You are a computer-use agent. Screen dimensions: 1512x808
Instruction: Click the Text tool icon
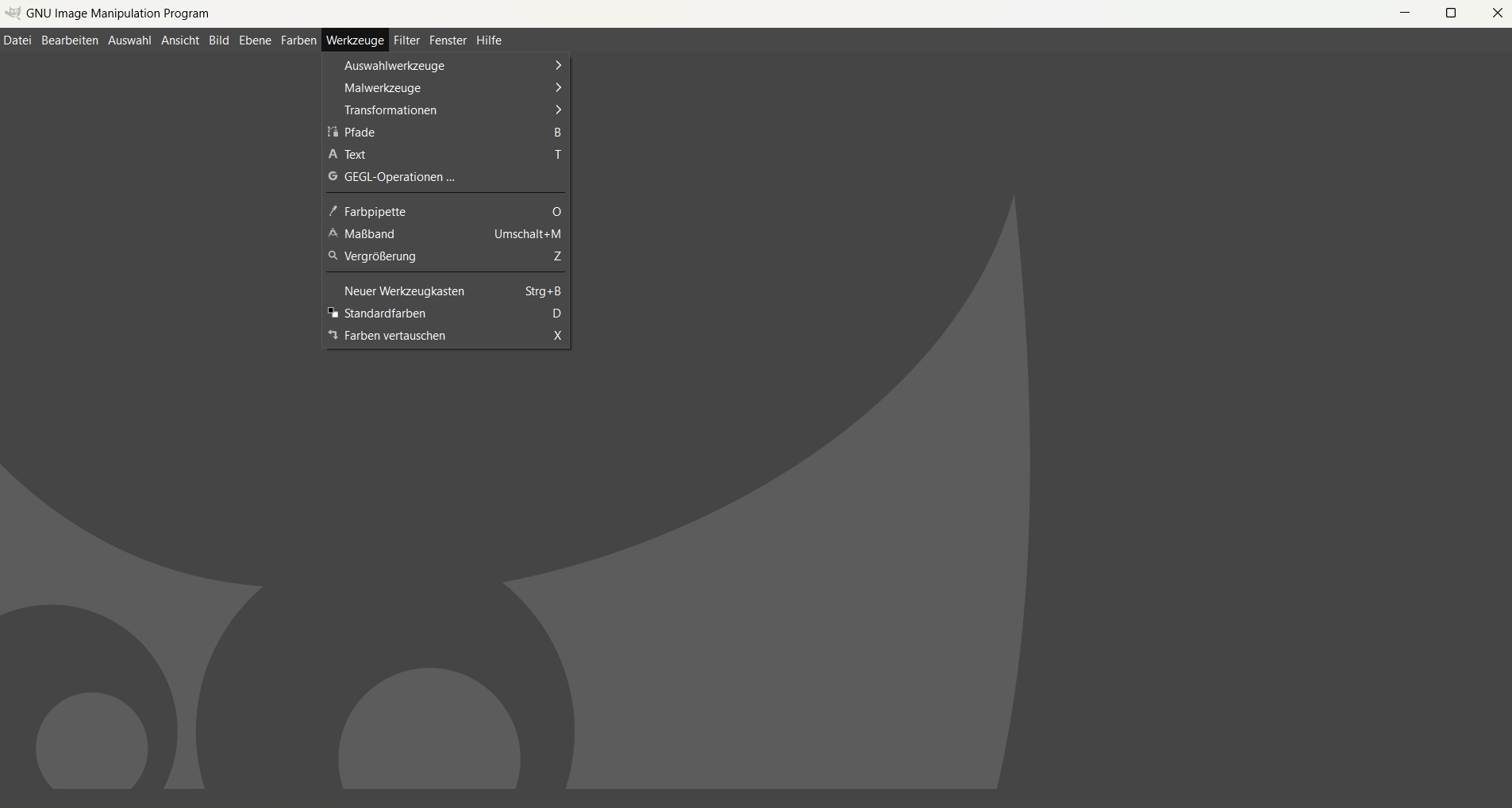point(333,155)
